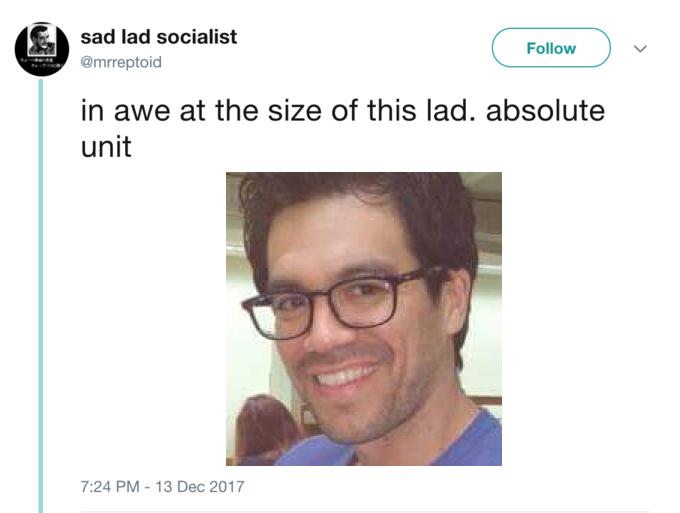
Task: Click the date '13 Dec 2017'
Action: [200, 487]
